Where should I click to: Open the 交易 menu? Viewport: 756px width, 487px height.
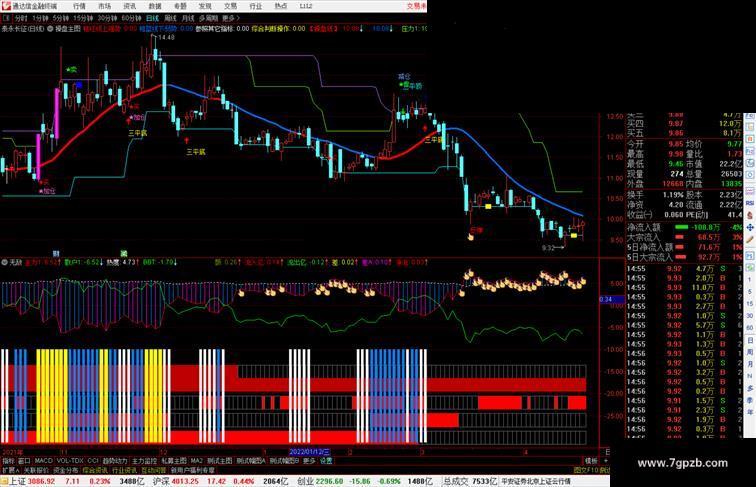click(230, 6)
